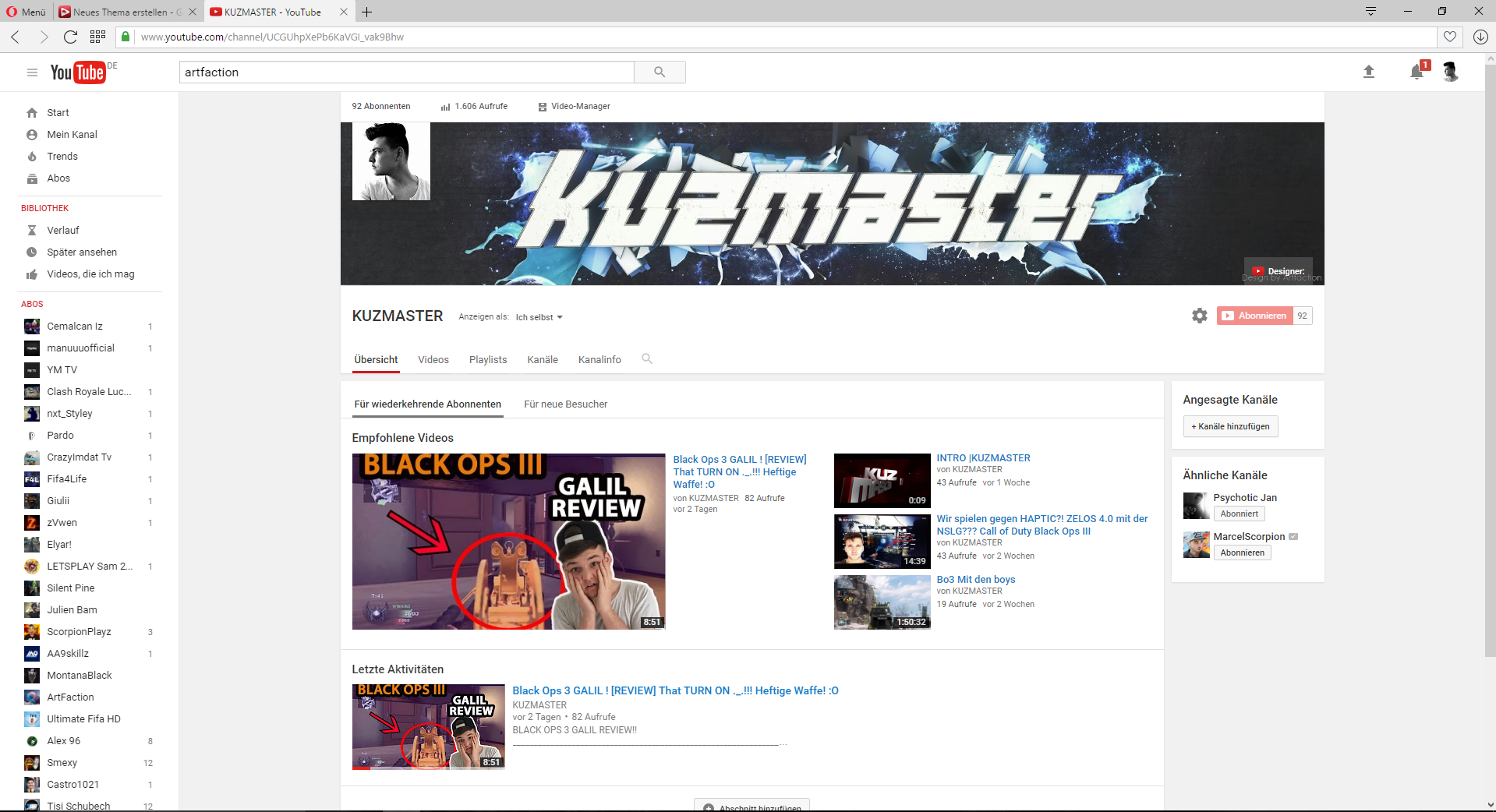The width and height of the screenshot is (1496, 812).
Task: Open the account avatar menu
Action: [1450, 72]
